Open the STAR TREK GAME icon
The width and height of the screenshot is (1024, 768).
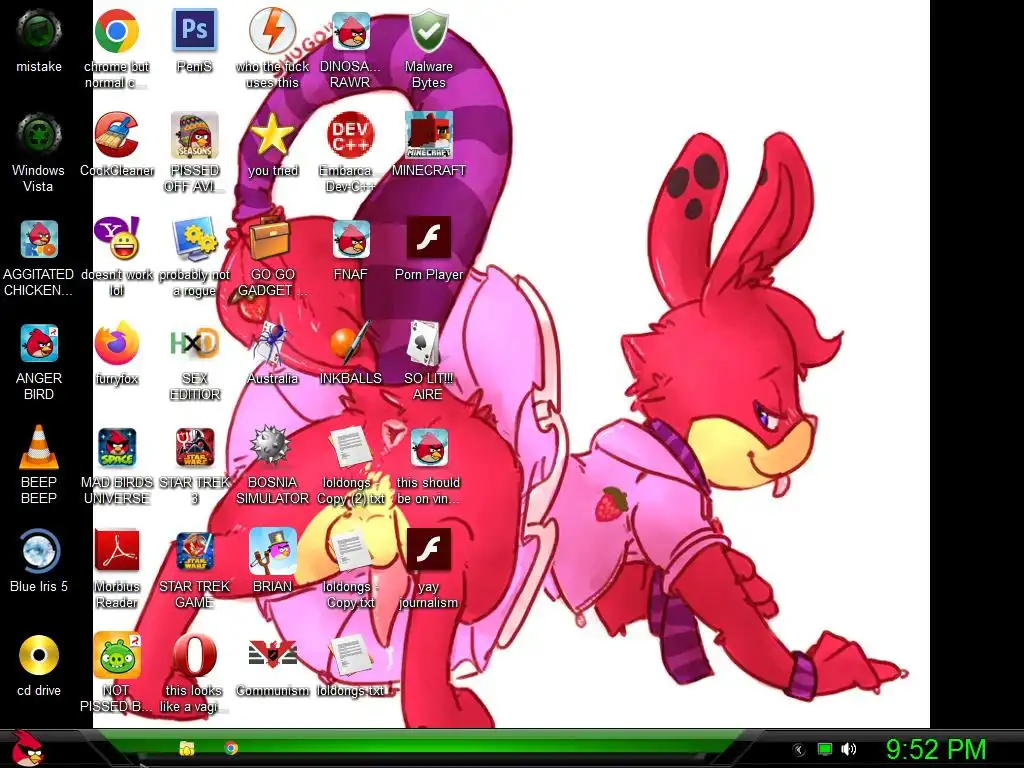195,551
